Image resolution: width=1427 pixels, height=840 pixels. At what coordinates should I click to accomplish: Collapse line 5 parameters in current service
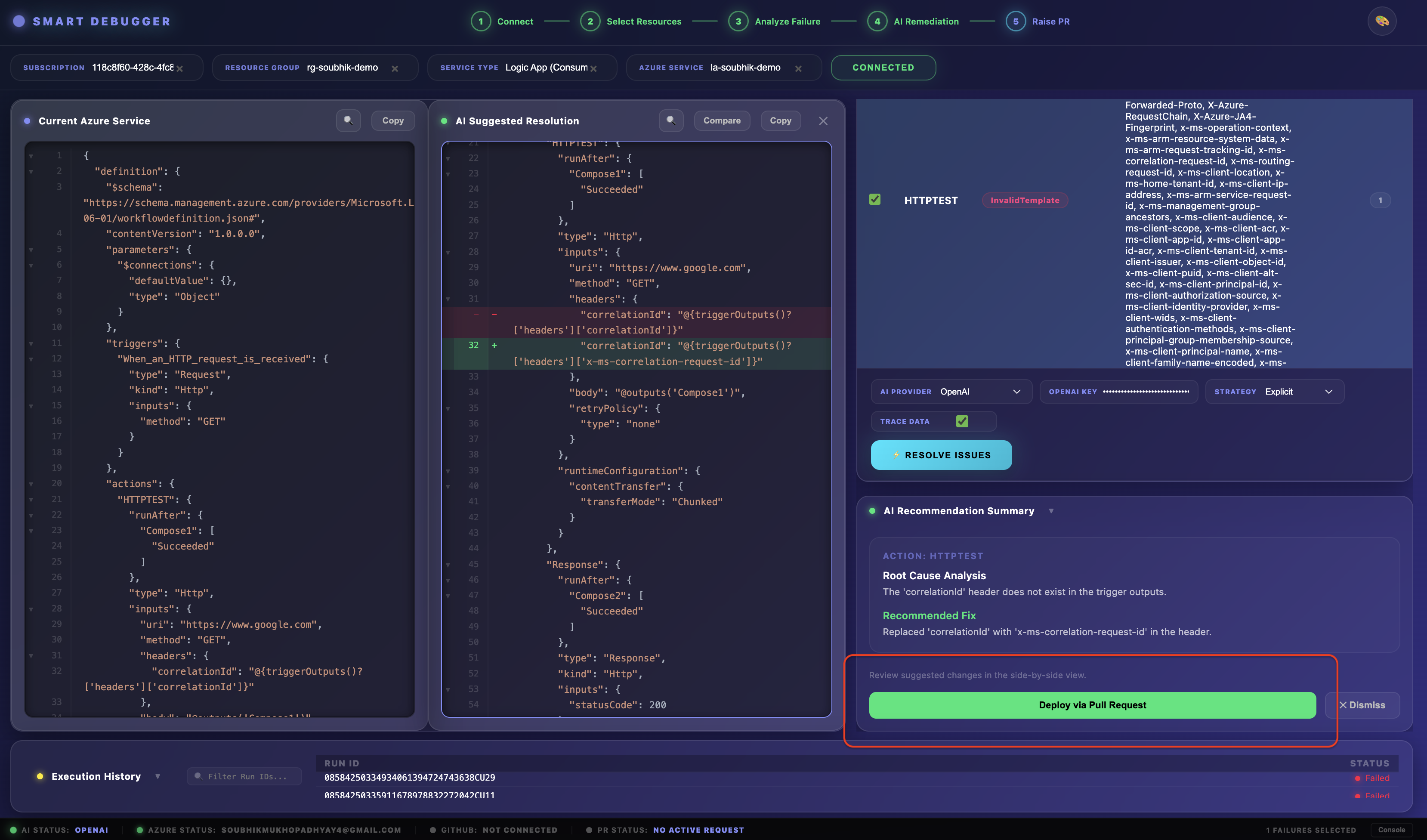pyautogui.click(x=31, y=250)
